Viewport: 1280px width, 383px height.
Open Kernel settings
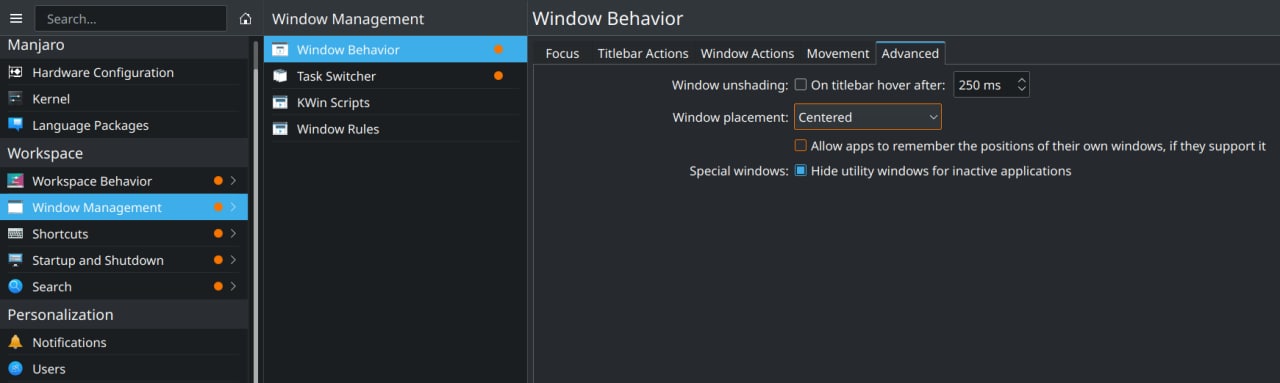[124, 99]
